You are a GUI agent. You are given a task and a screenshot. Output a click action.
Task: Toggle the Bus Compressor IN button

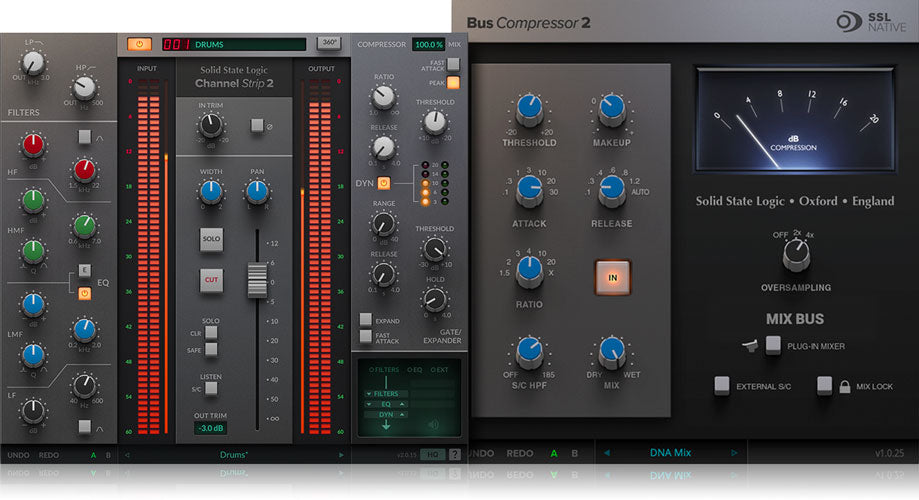612,277
